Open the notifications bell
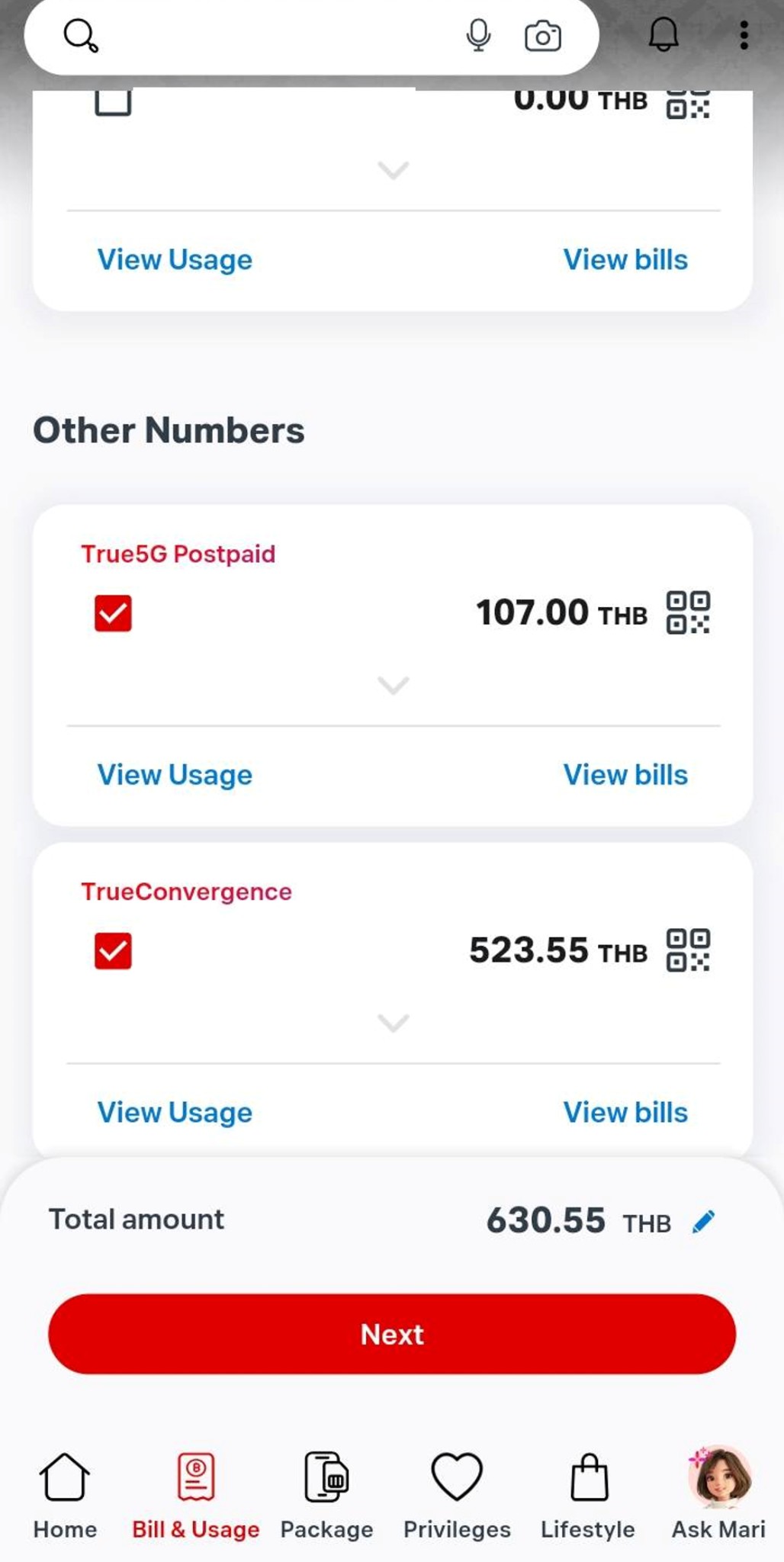This screenshot has width=784, height=1562. tap(663, 35)
